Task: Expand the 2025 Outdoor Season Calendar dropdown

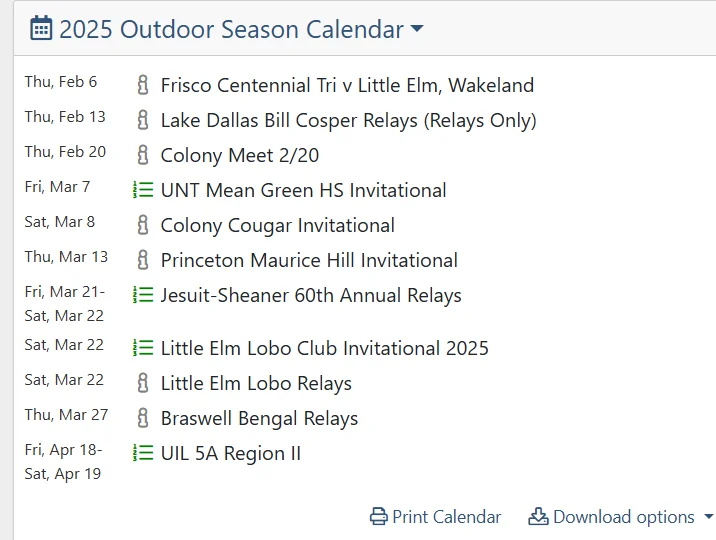Action: 417,30
